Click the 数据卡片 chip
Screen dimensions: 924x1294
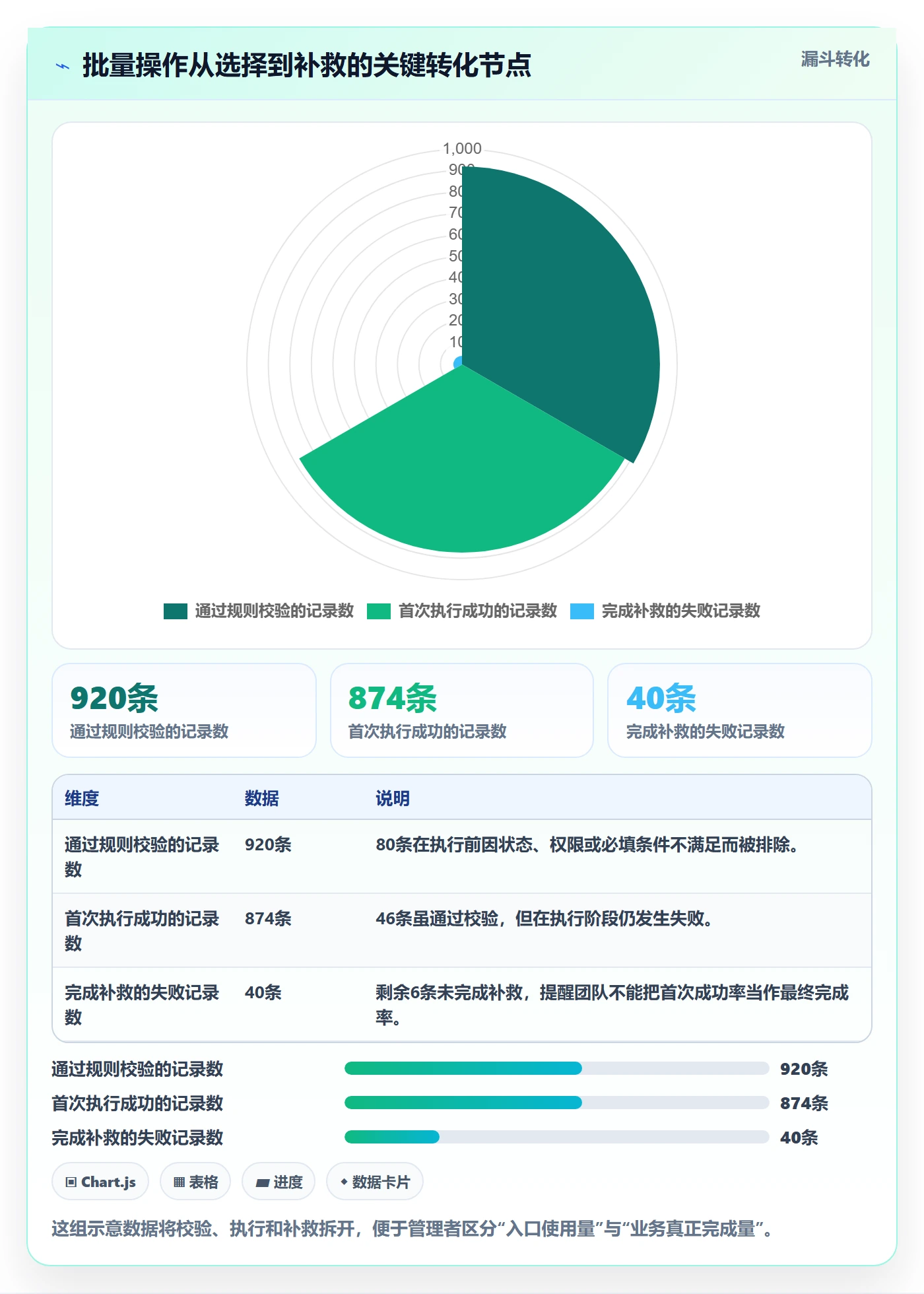[x=375, y=1182]
